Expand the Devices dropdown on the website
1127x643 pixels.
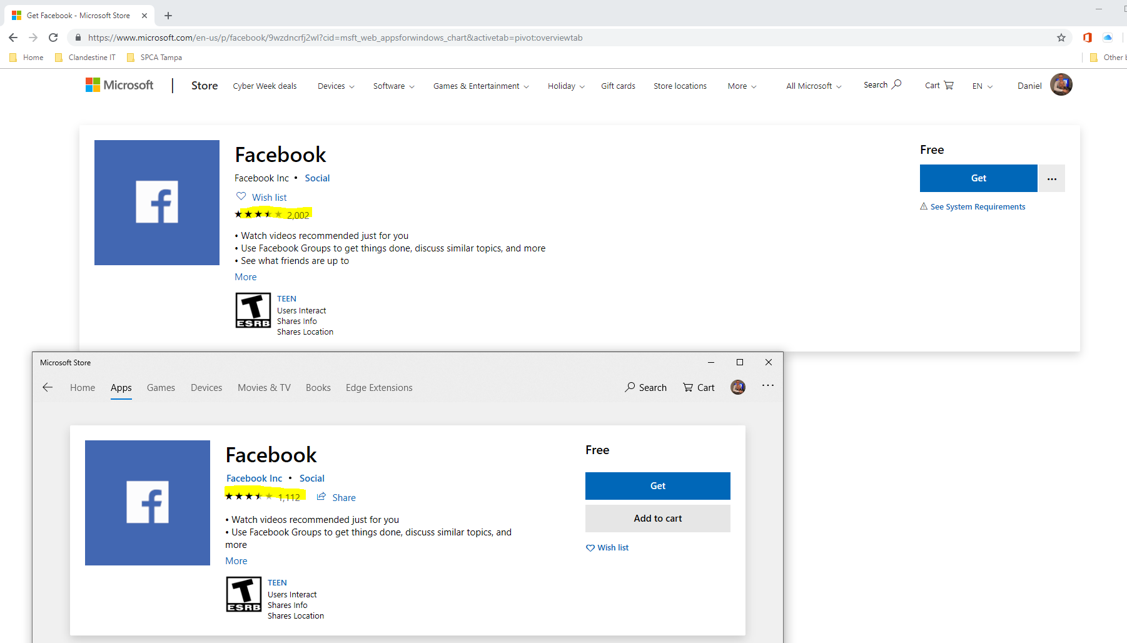point(336,85)
